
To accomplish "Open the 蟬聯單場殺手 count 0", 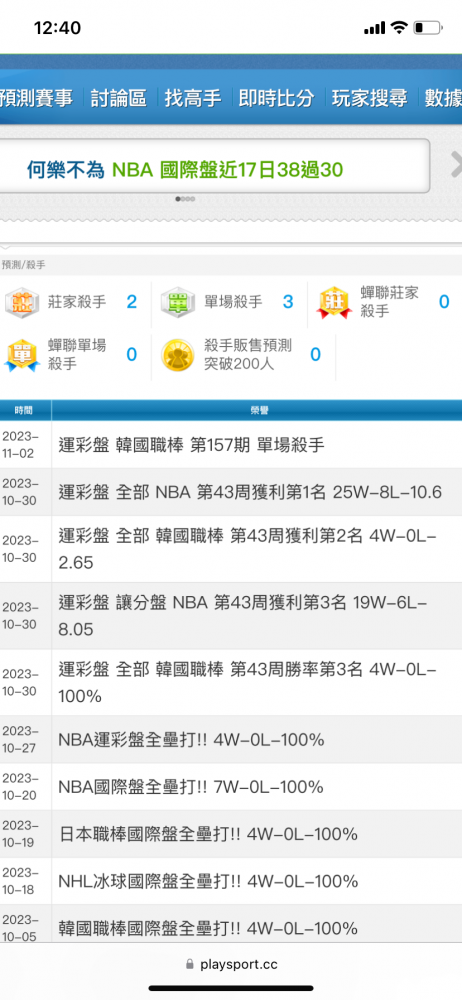I will tap(131, 354).
